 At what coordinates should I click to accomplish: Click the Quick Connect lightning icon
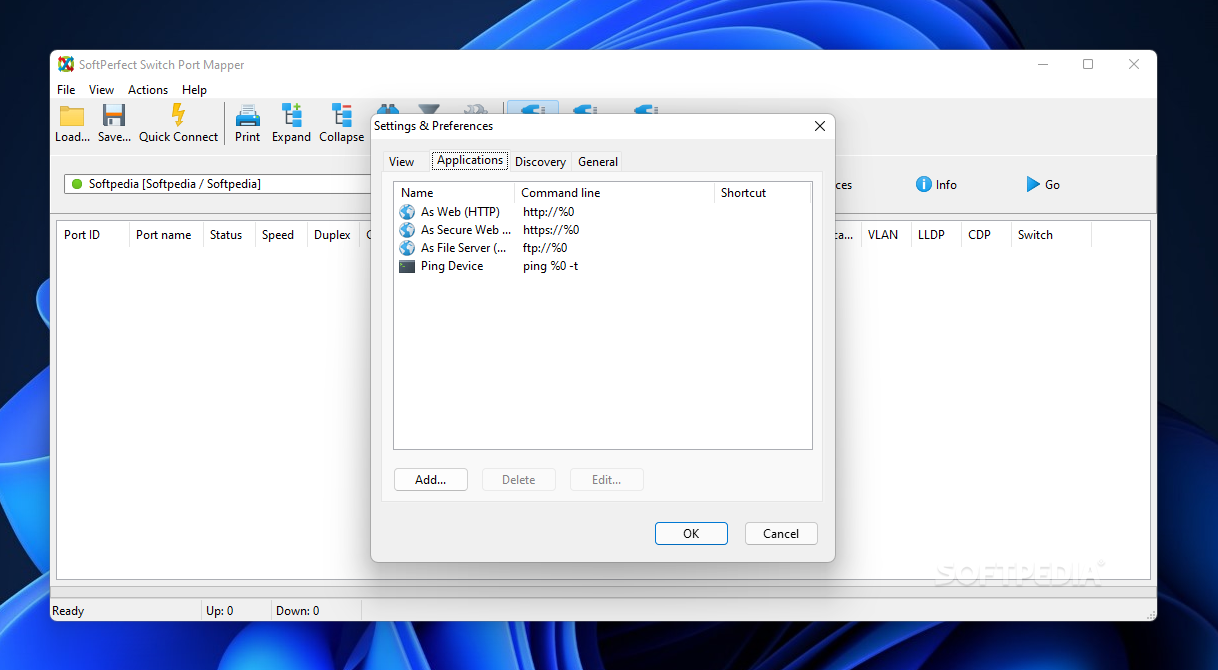[x=178, y=115]
